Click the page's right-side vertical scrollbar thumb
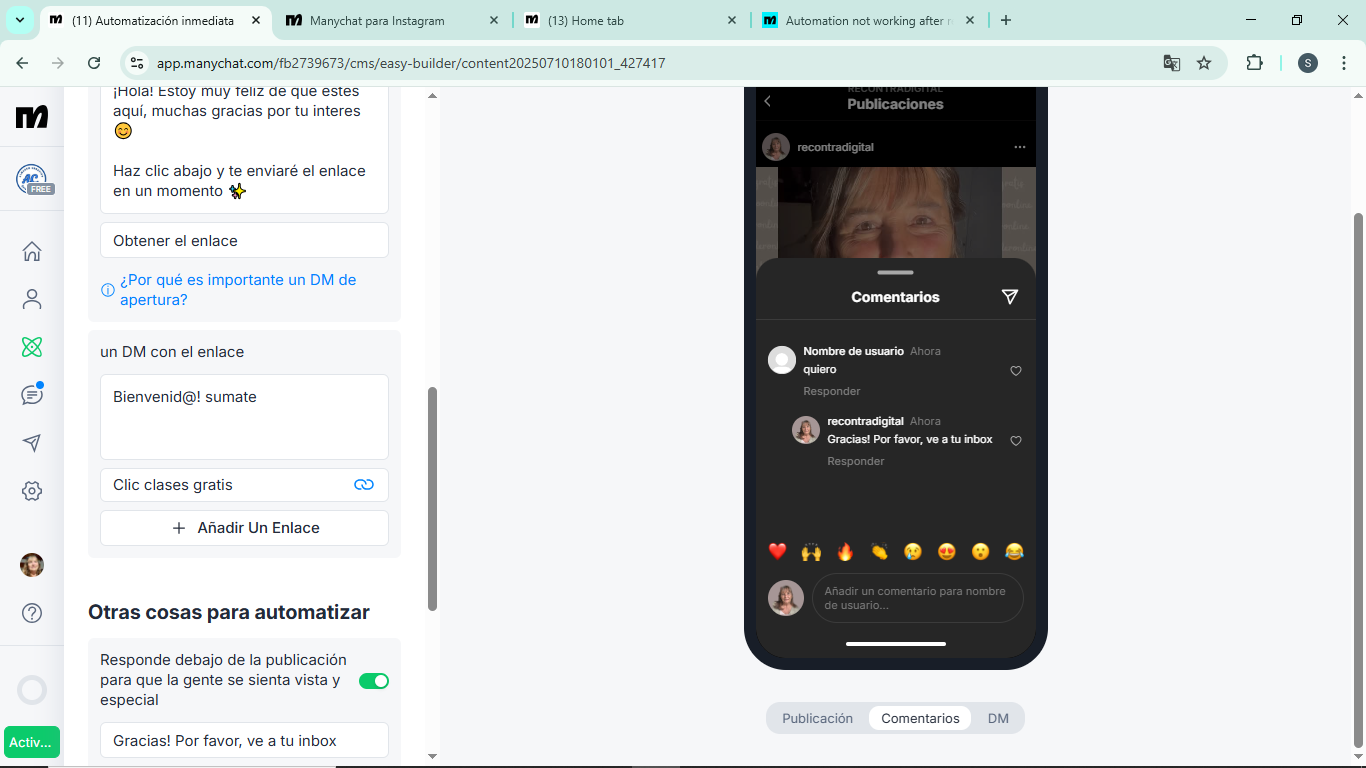 [x=1358, y=480]
